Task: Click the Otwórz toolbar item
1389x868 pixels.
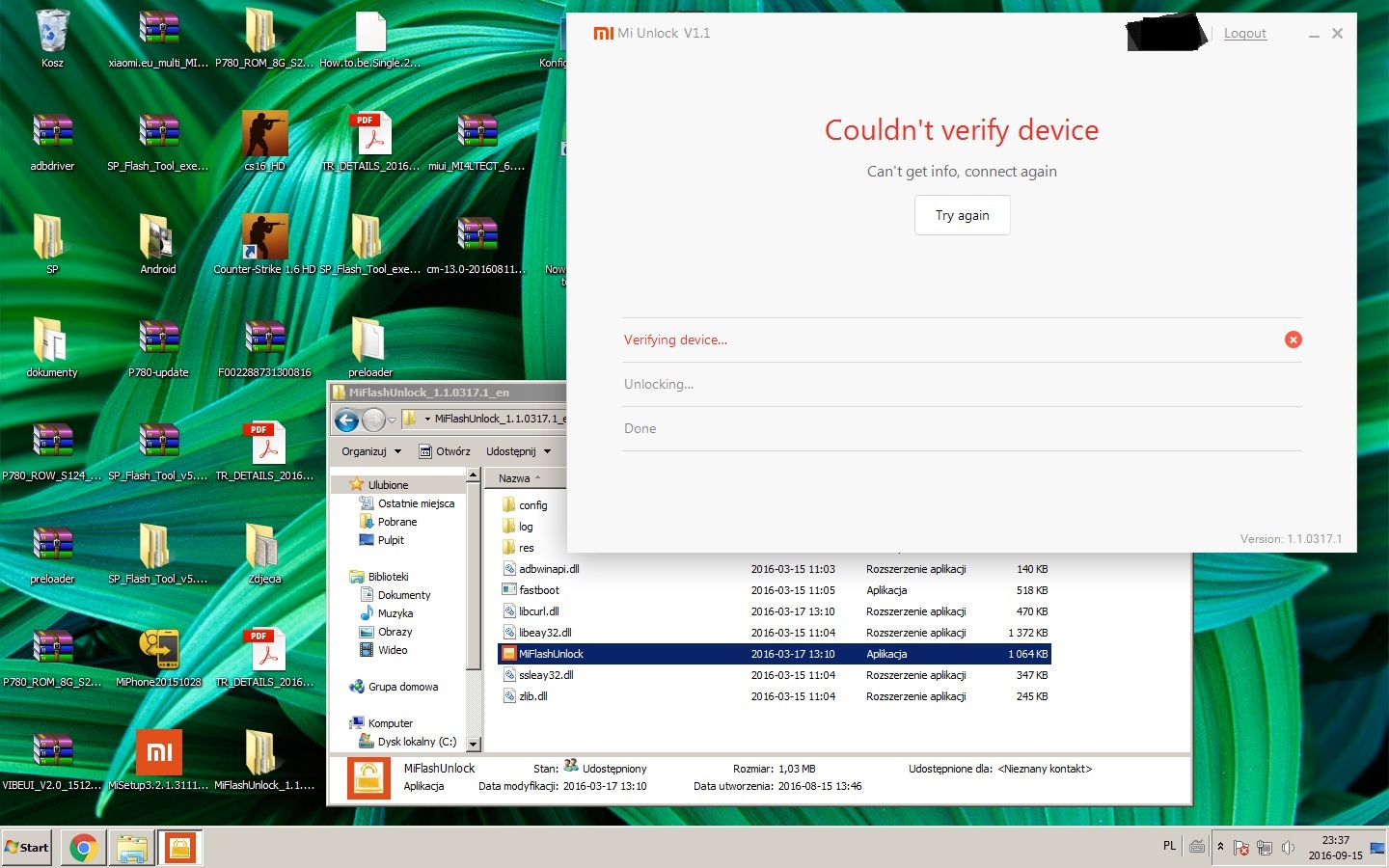Action: click(x=445, y=451)
